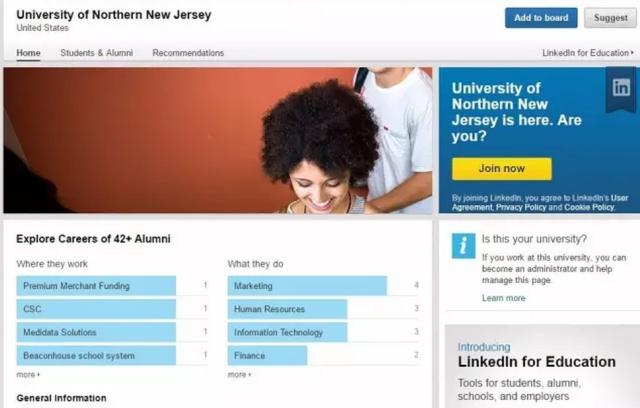Click the yellow Join now button
Image resolution: width=640 pixels, height=408 pixels.
click(502, 169)
